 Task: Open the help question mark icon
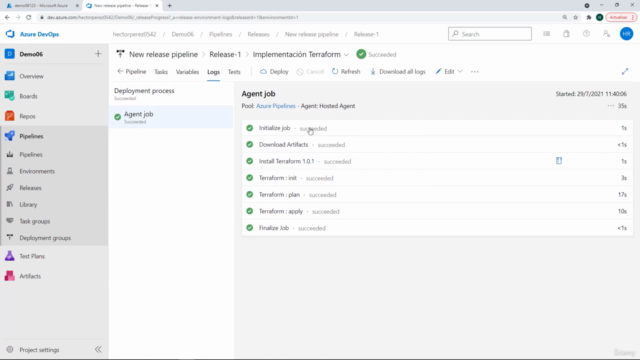[x=586, y=34]
